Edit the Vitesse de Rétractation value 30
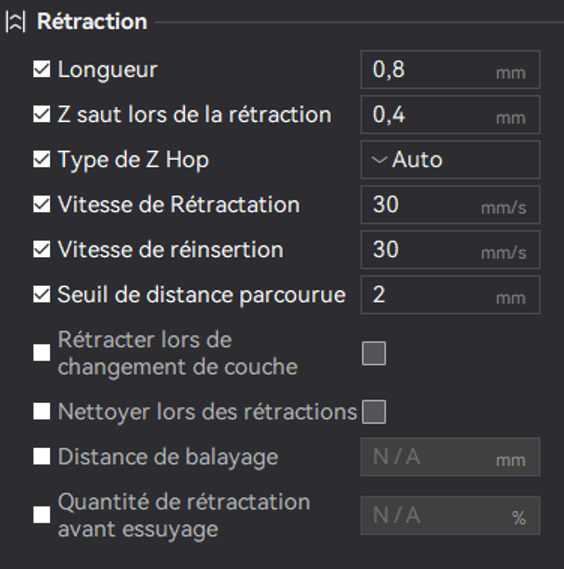Image resolution: width=564 pixels, height=569 pixels. (450, 205)
